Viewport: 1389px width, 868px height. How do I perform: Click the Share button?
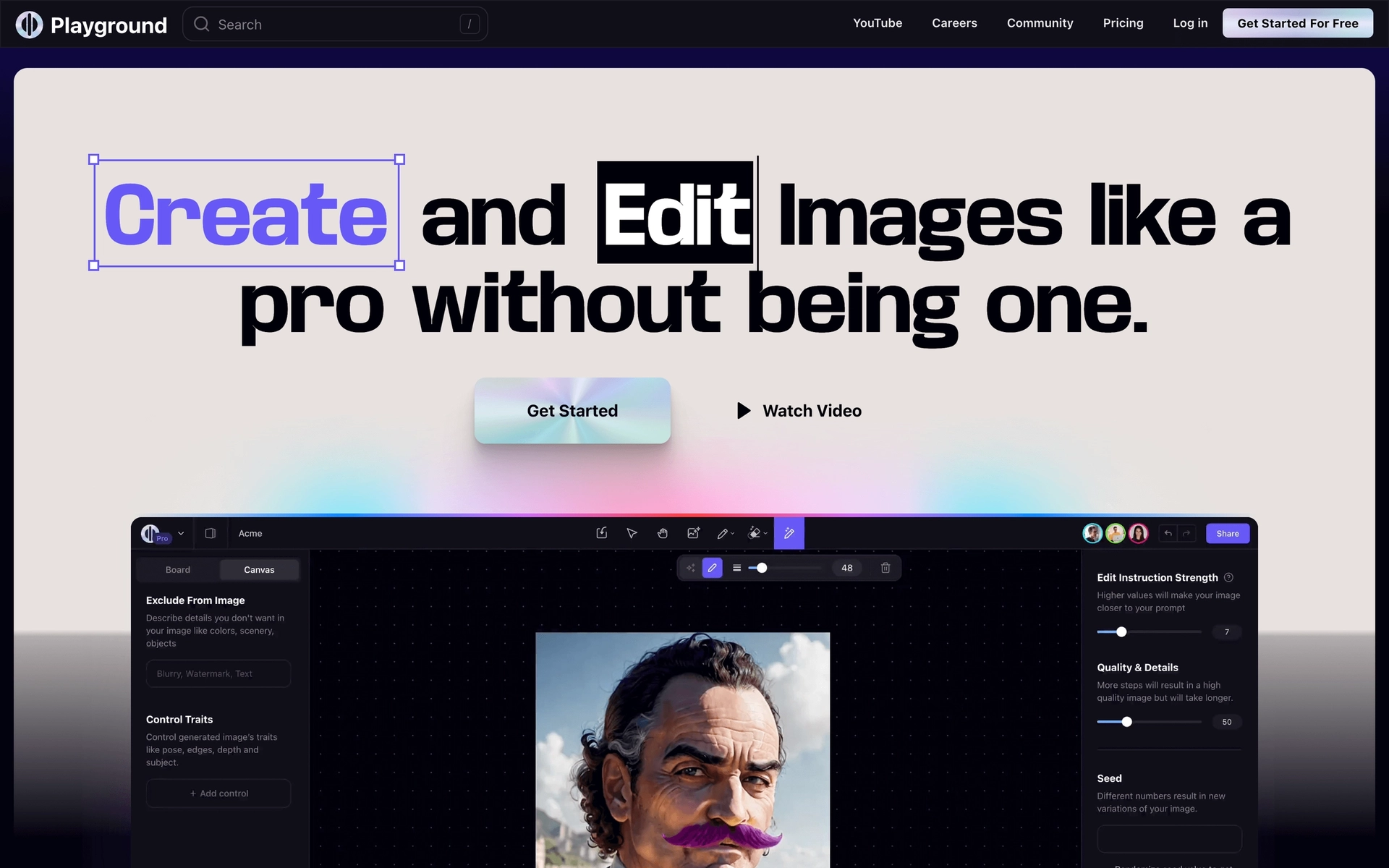[1228, 533]
